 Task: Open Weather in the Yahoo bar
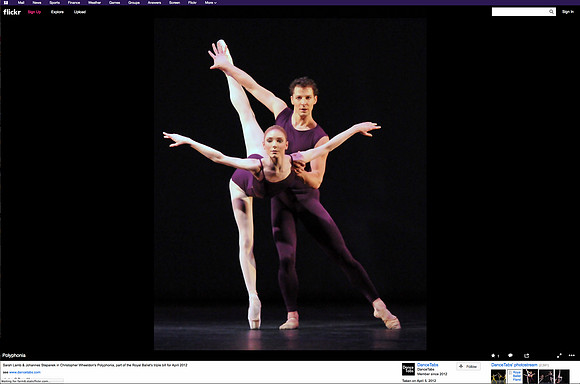coord(94,3)
